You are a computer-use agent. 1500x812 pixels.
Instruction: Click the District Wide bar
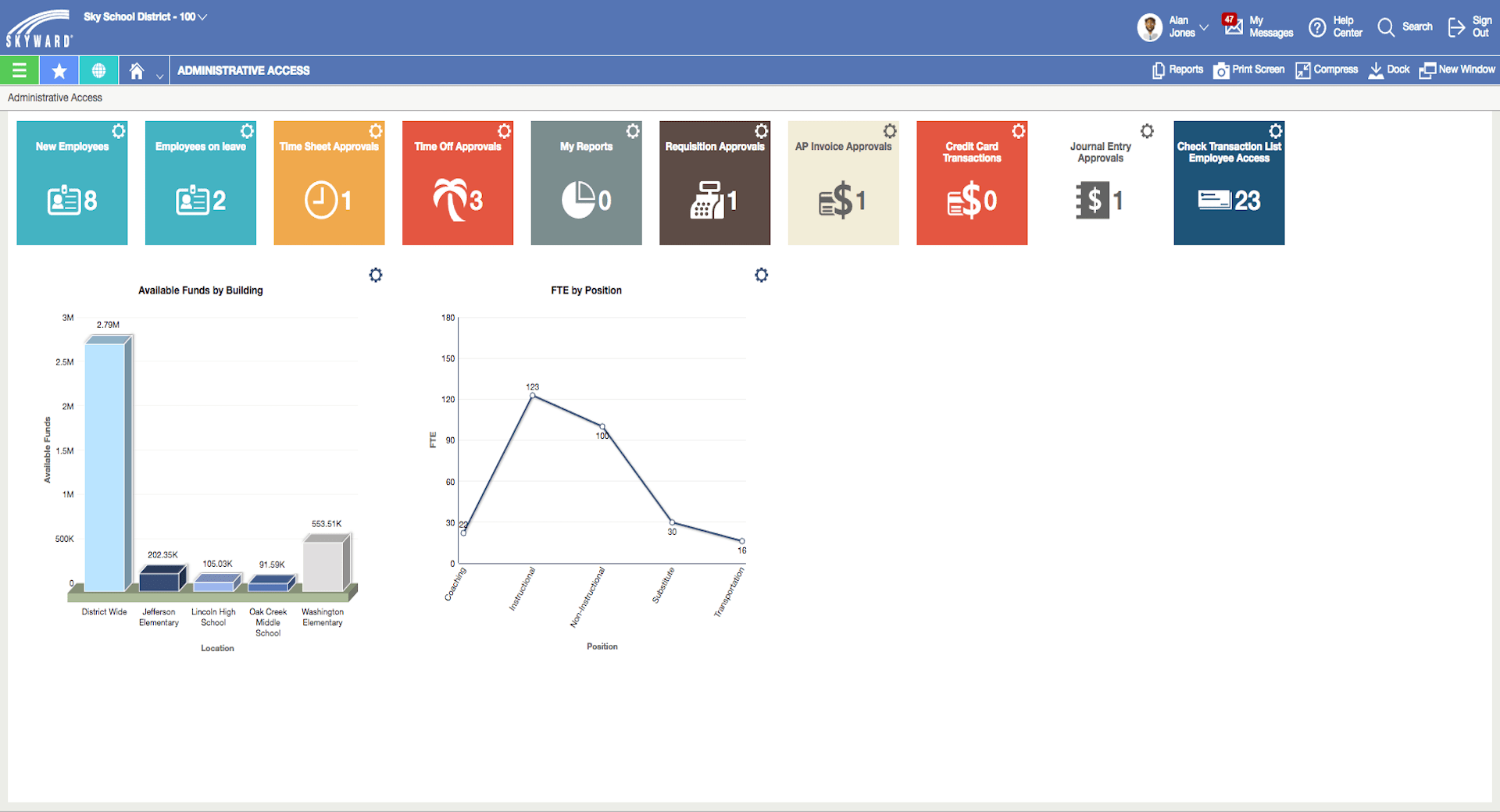(x=109, y=463)
